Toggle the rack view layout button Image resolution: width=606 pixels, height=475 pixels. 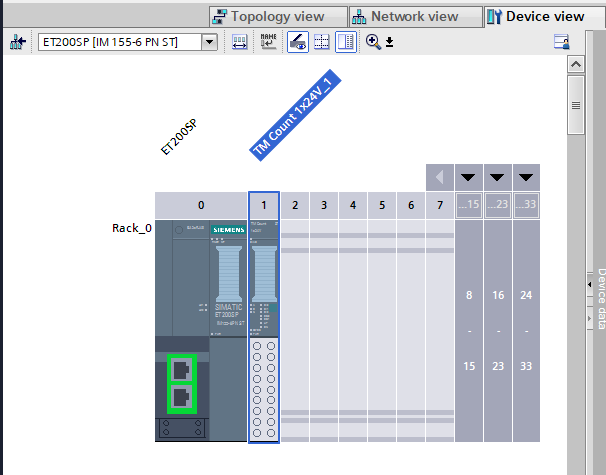pyautogui.click(x=345, y=42)
